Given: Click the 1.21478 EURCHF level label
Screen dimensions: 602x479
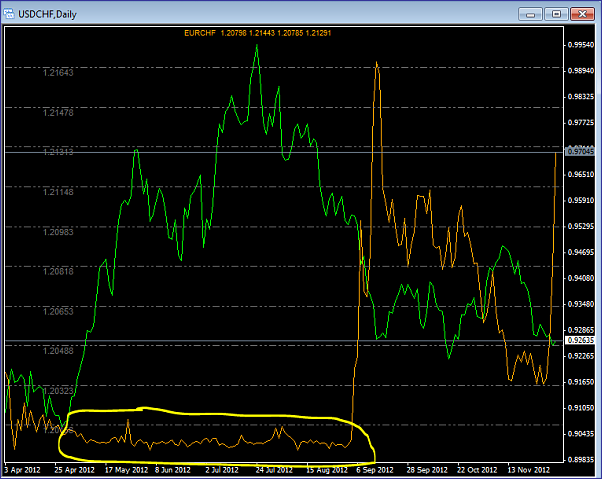Looking at the screenshot, I should point(58,113).
